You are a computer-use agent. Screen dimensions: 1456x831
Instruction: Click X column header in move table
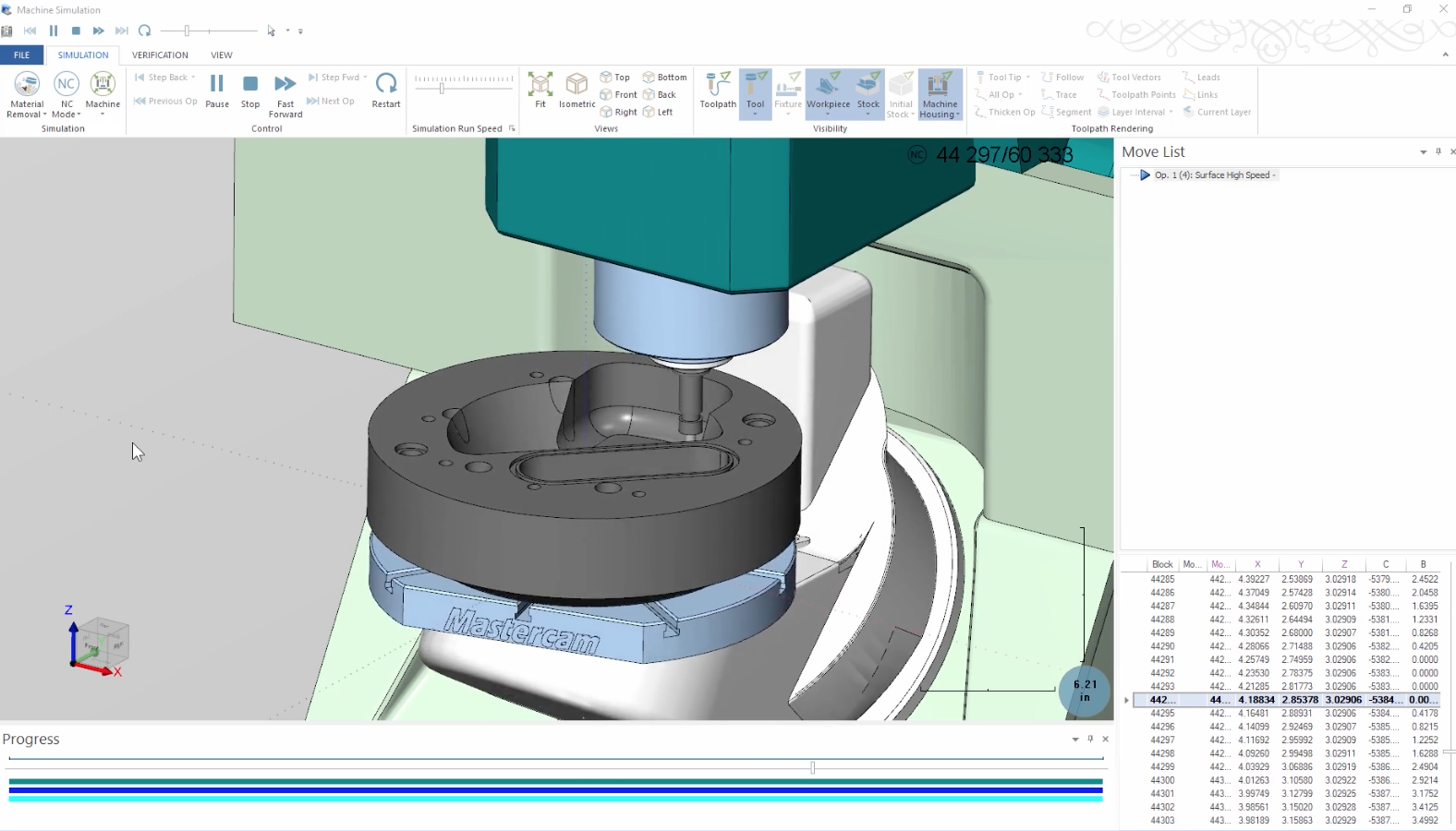pyautogui.click(x=1257, y=564)
